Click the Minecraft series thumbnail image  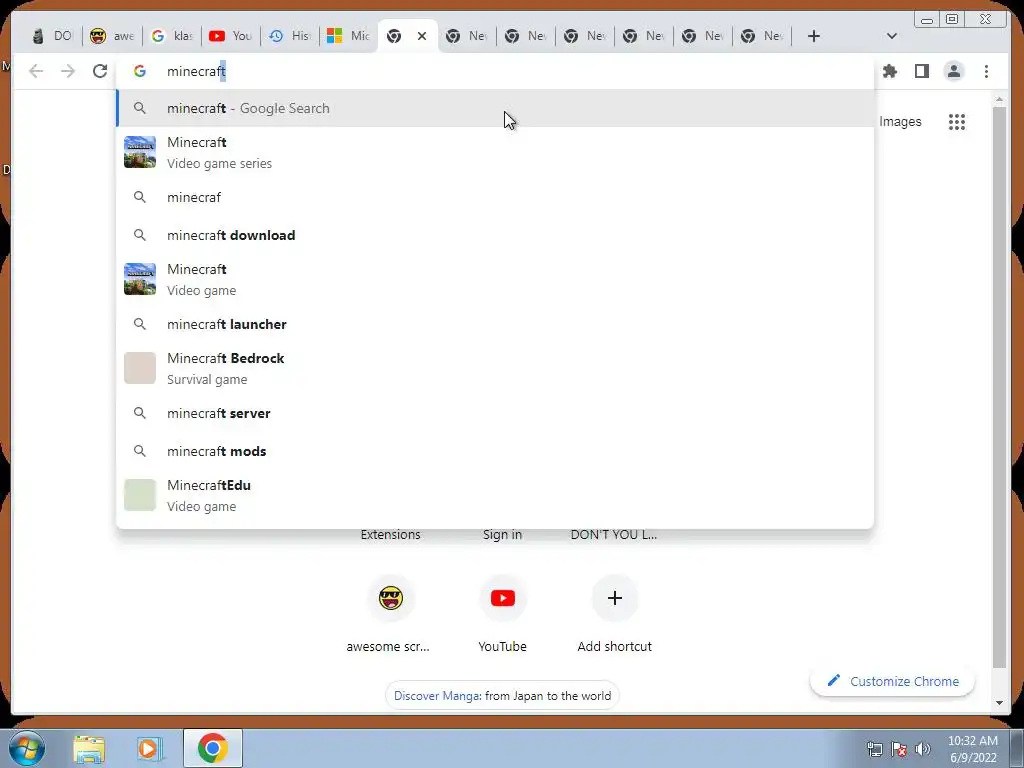click(x=140, y=152)
